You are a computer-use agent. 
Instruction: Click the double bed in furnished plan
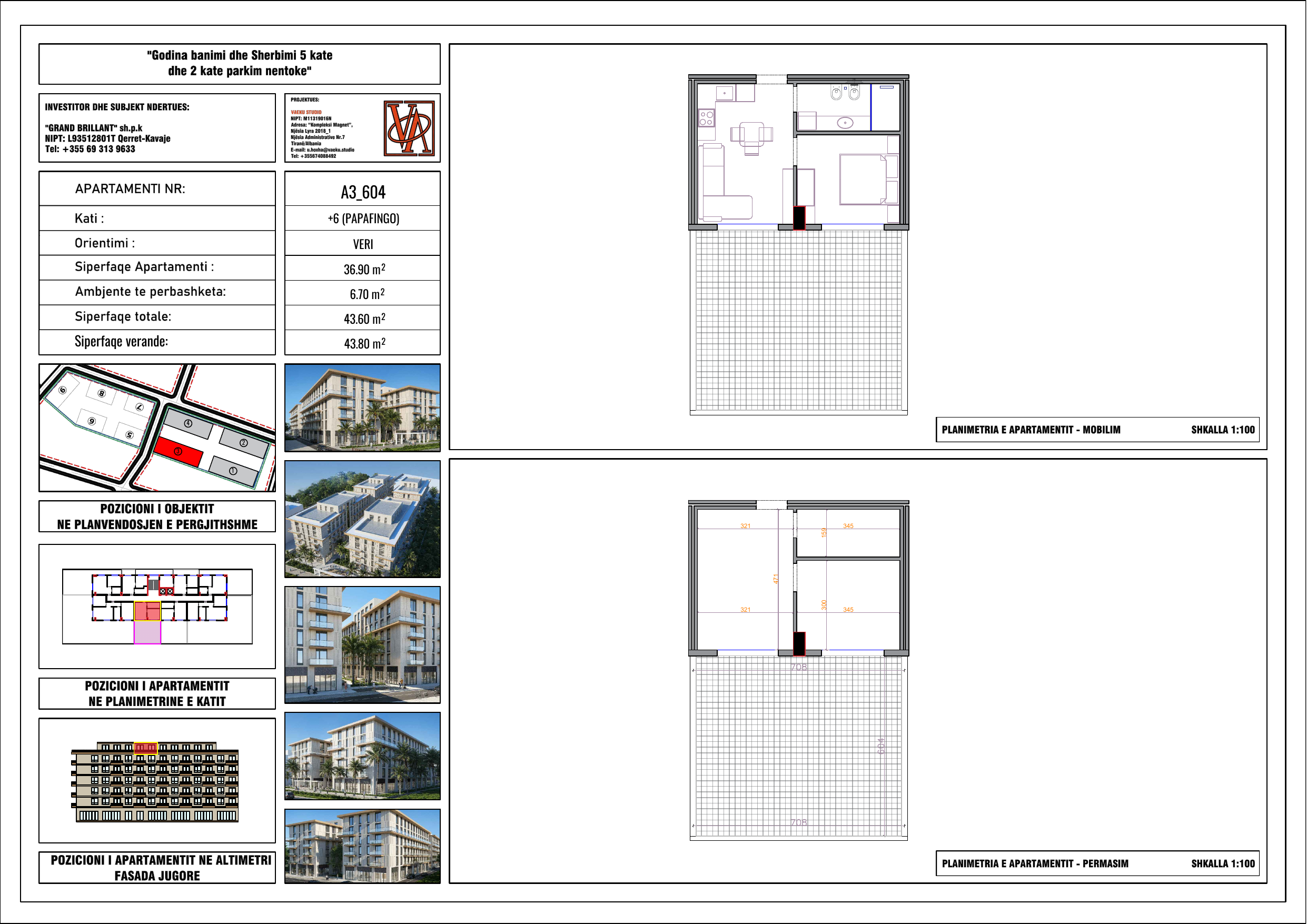coord(869,180)
